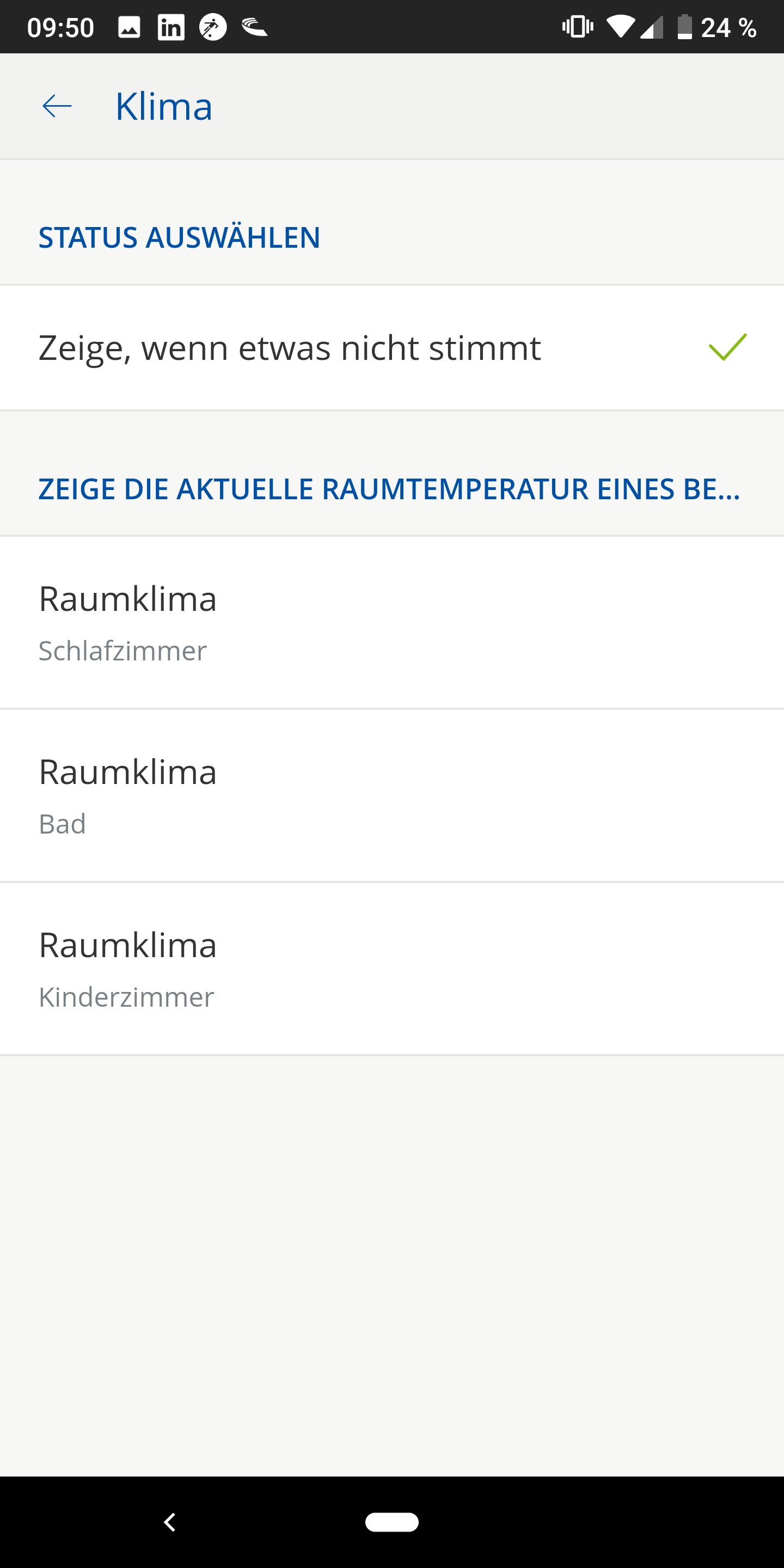Tap the battery status icon

(x=685, y=27)
